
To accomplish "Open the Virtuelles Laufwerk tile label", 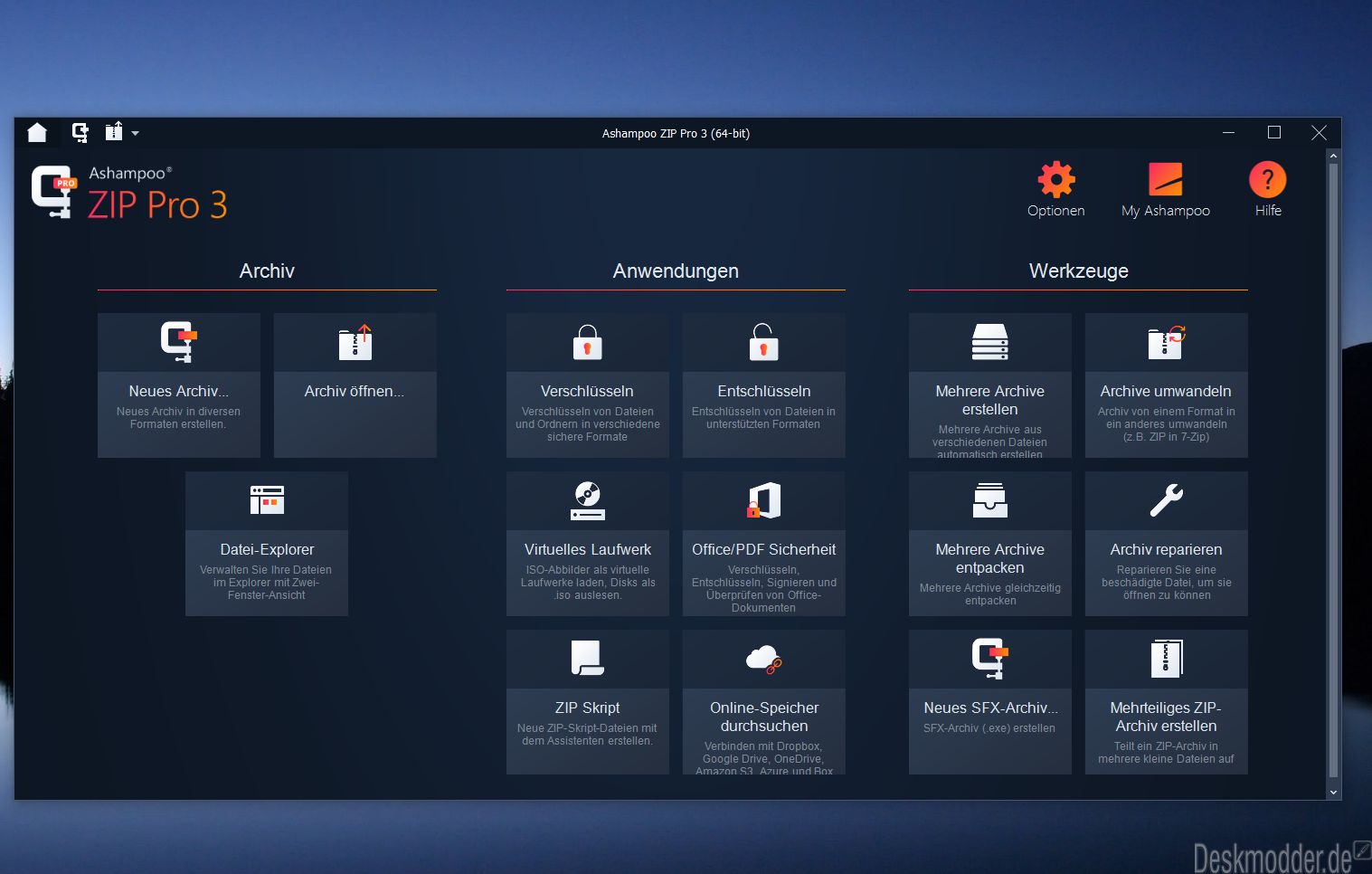I will 588,549.
